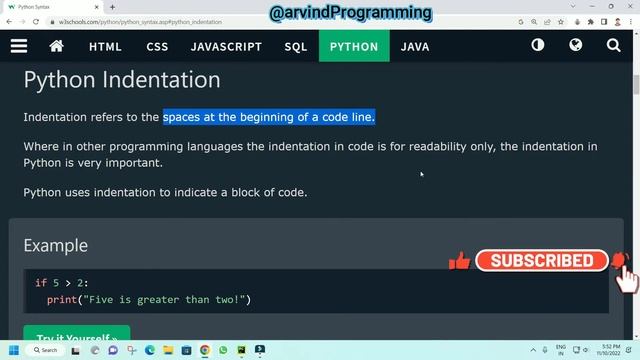
Task: View site lock information icon
Action: click(x=52, y=22)
